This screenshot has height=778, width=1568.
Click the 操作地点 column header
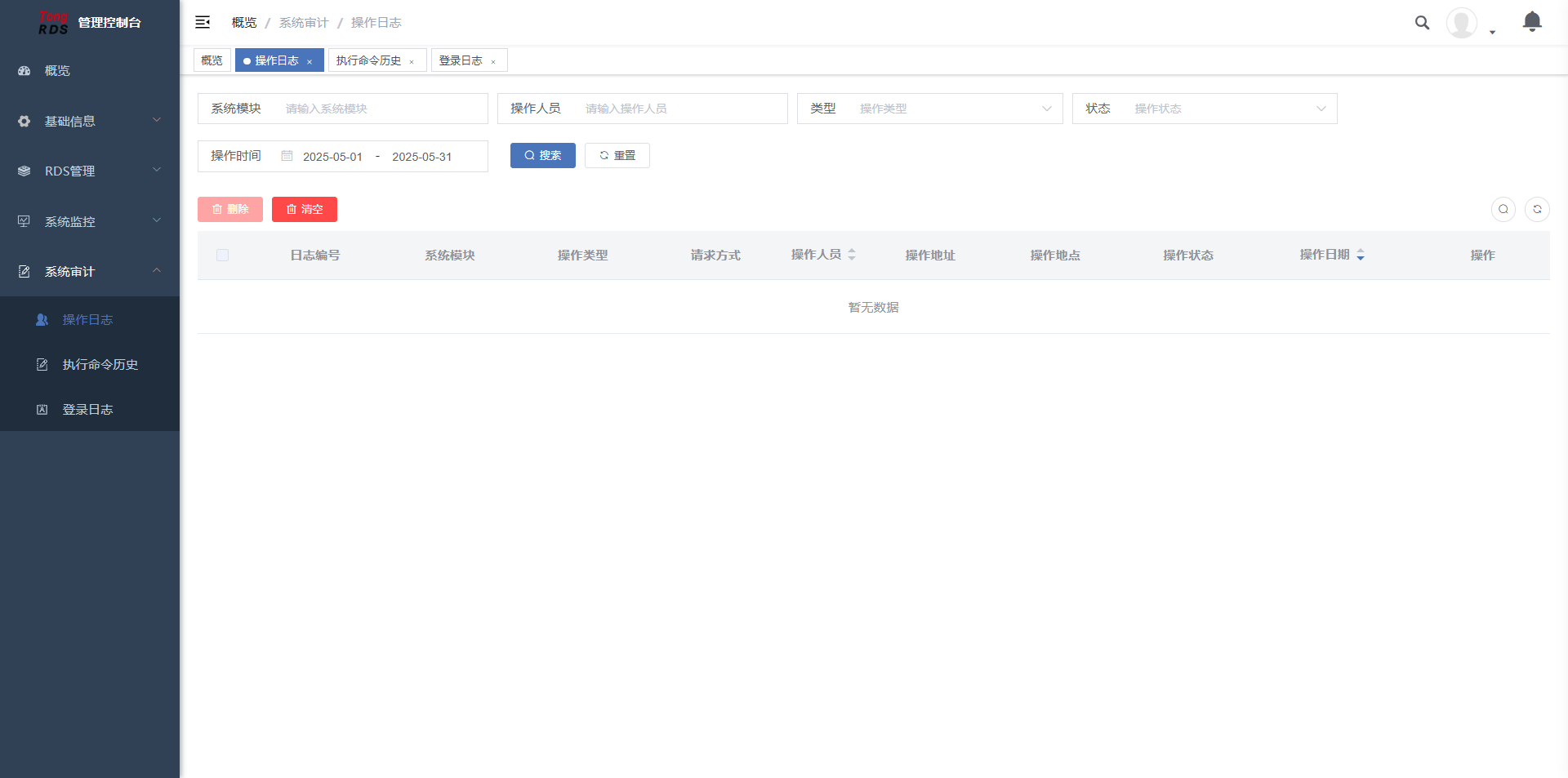point(1055,256)
